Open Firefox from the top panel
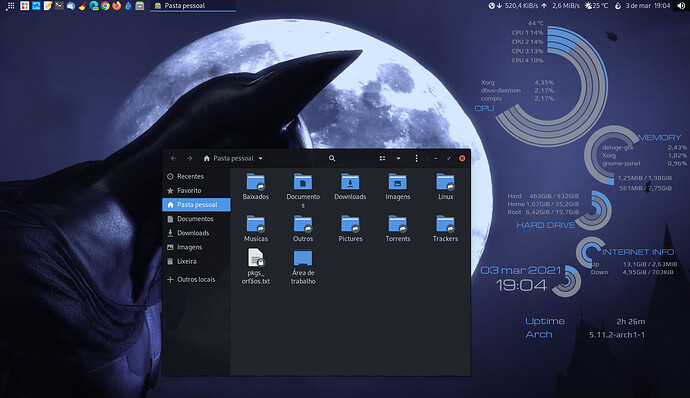Image resolution: width=690 pixels, height=398 pixels. tap(117, 6)
